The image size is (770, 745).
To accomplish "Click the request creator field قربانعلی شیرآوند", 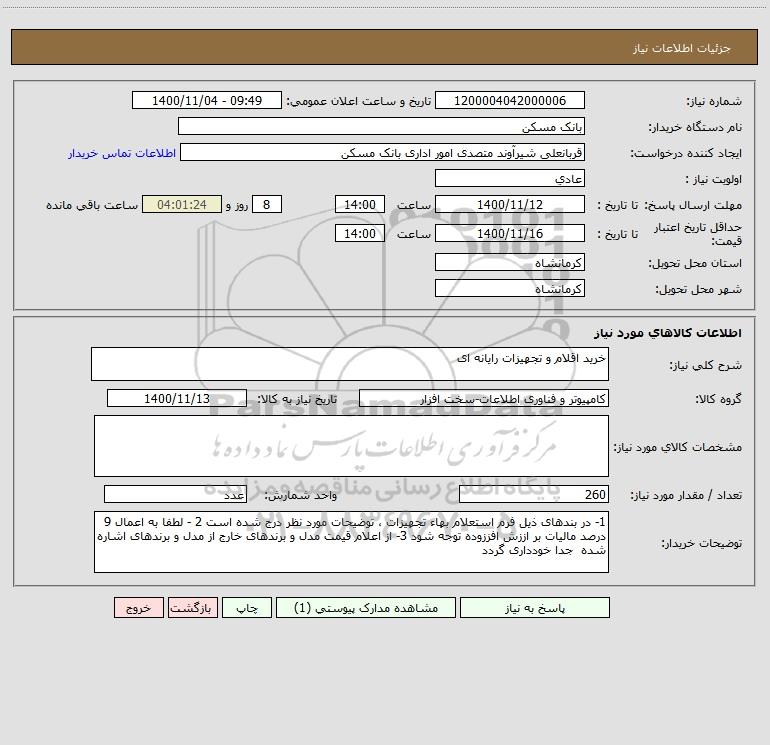I will (x=382, y=152).
